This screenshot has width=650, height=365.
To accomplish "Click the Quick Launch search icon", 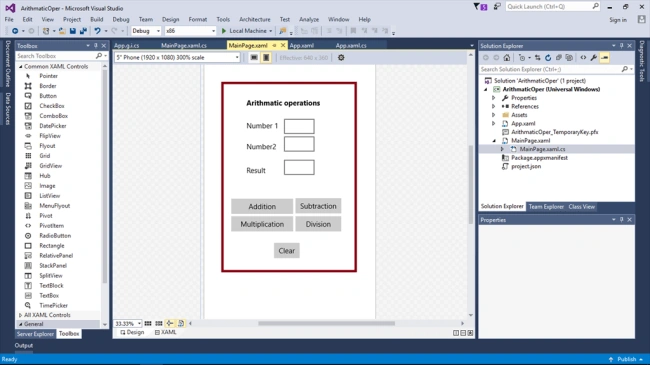I will [595, 6].
